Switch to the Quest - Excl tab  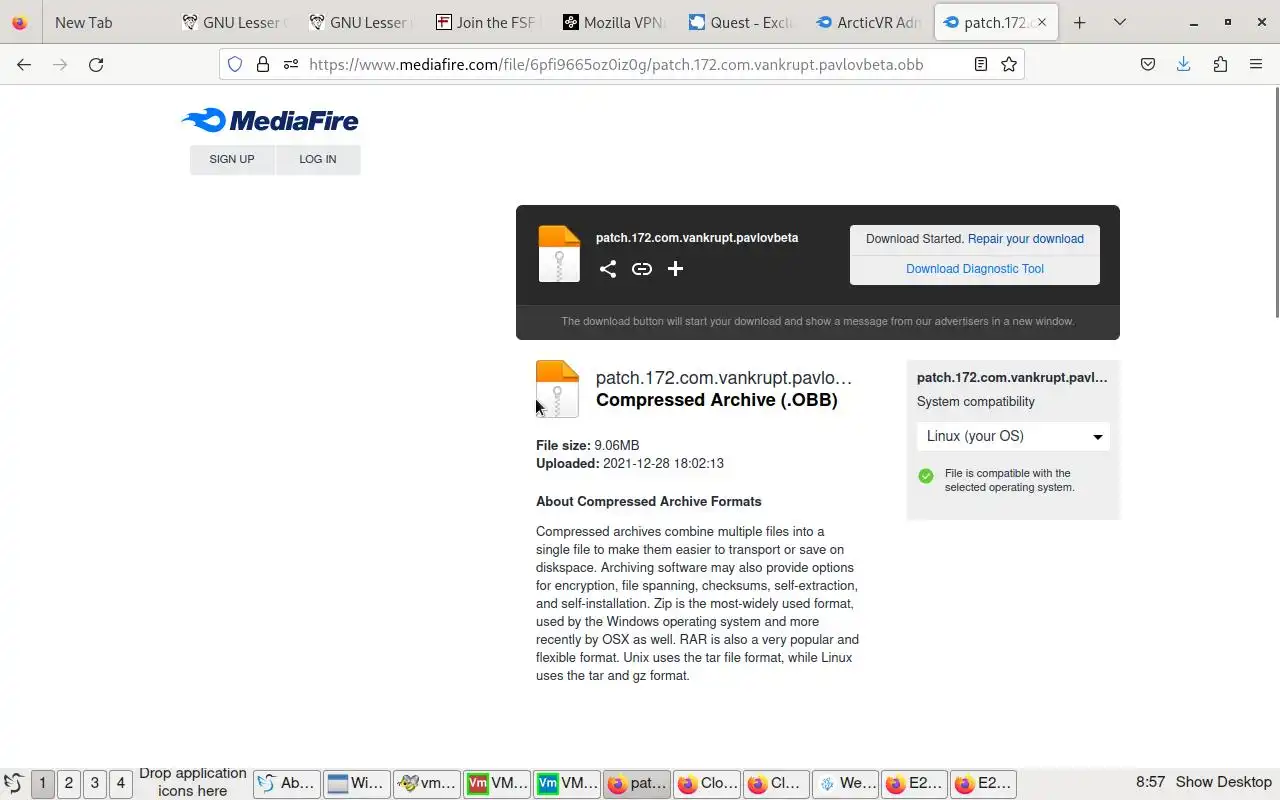click(x=741, y=22)
